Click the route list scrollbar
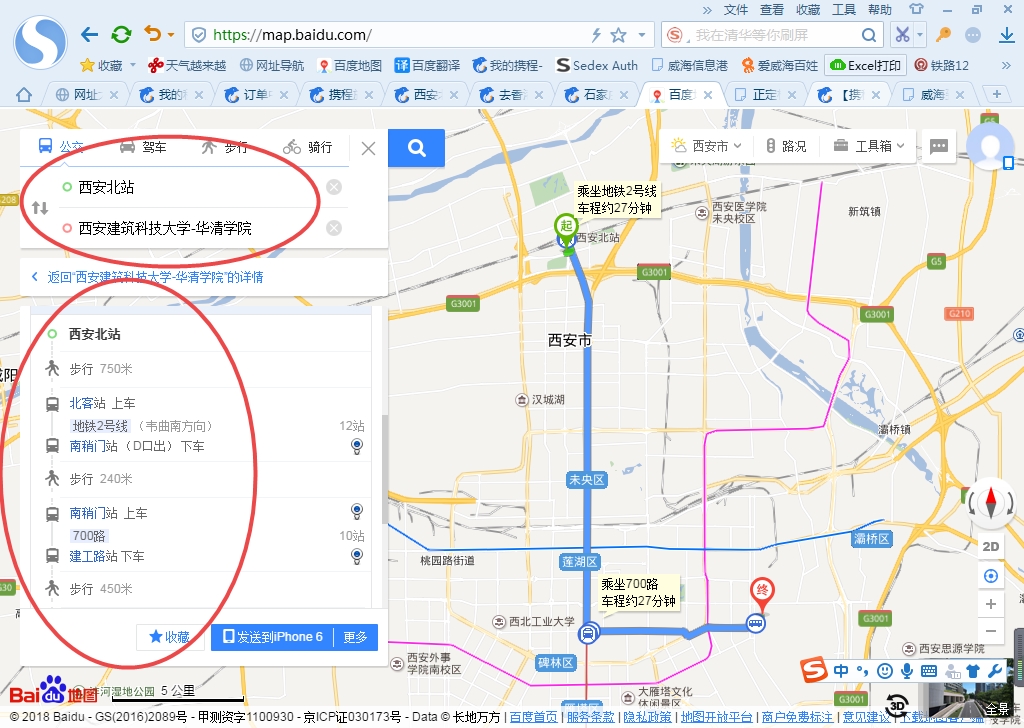 point(385,467)
